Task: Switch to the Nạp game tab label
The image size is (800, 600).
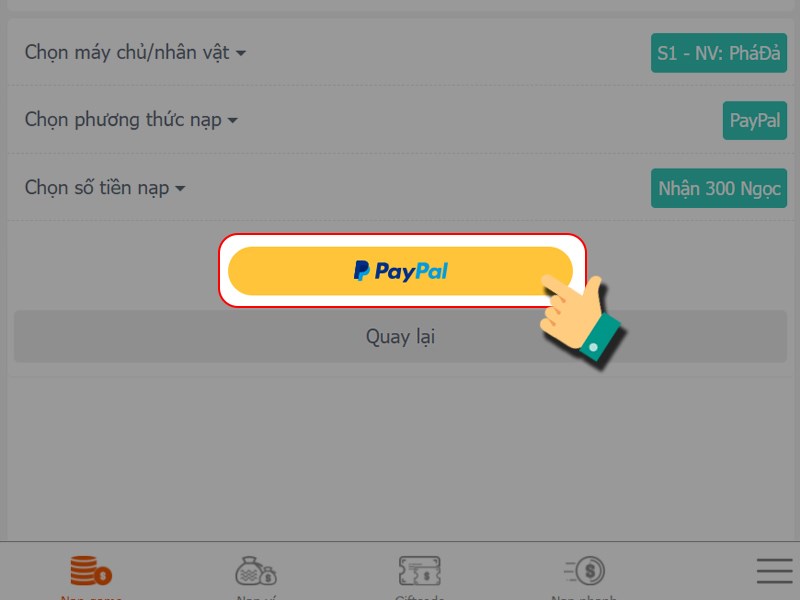Action: [91, 596]
